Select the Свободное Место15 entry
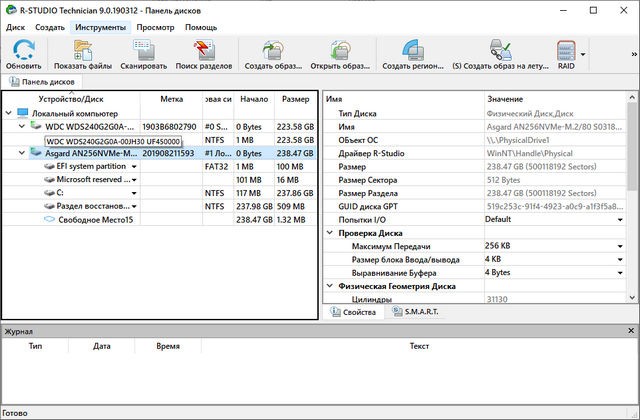The width and height of the screenshot is (640, 420). click(95, 219)
